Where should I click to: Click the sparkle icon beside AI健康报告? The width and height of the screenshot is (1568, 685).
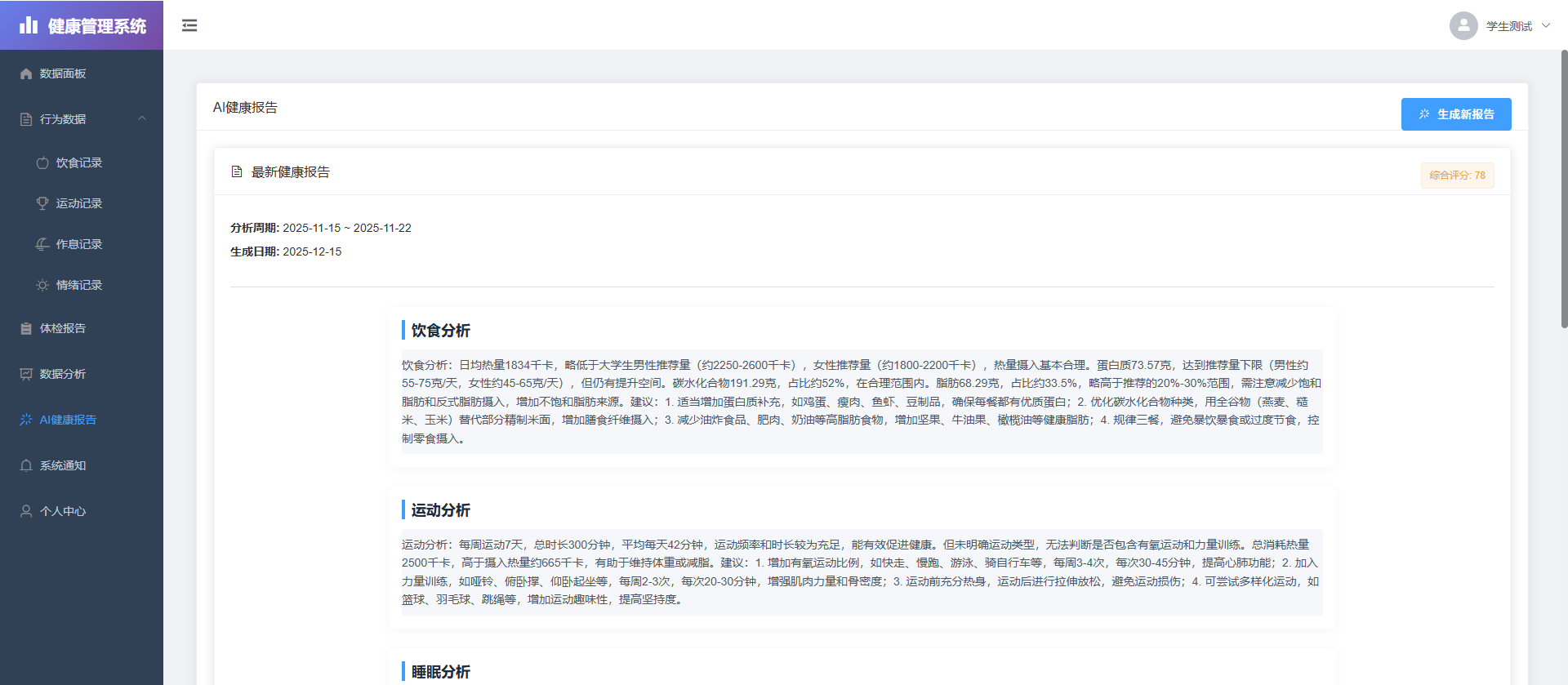point(26,420)
